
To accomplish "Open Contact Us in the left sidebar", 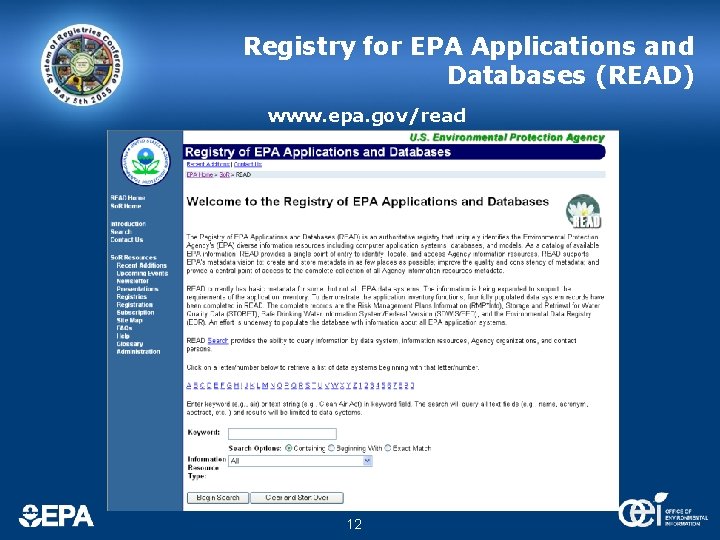I will 127,240.
